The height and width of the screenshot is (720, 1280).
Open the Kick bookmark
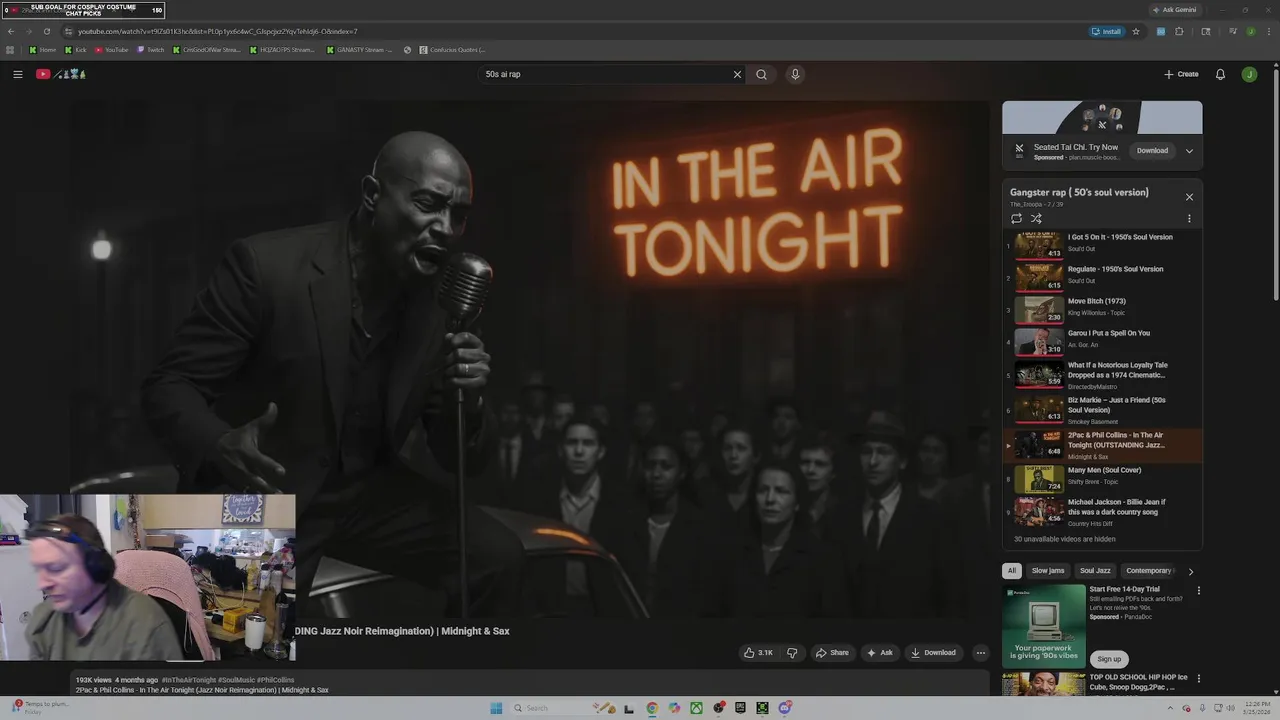pos(76,49)
